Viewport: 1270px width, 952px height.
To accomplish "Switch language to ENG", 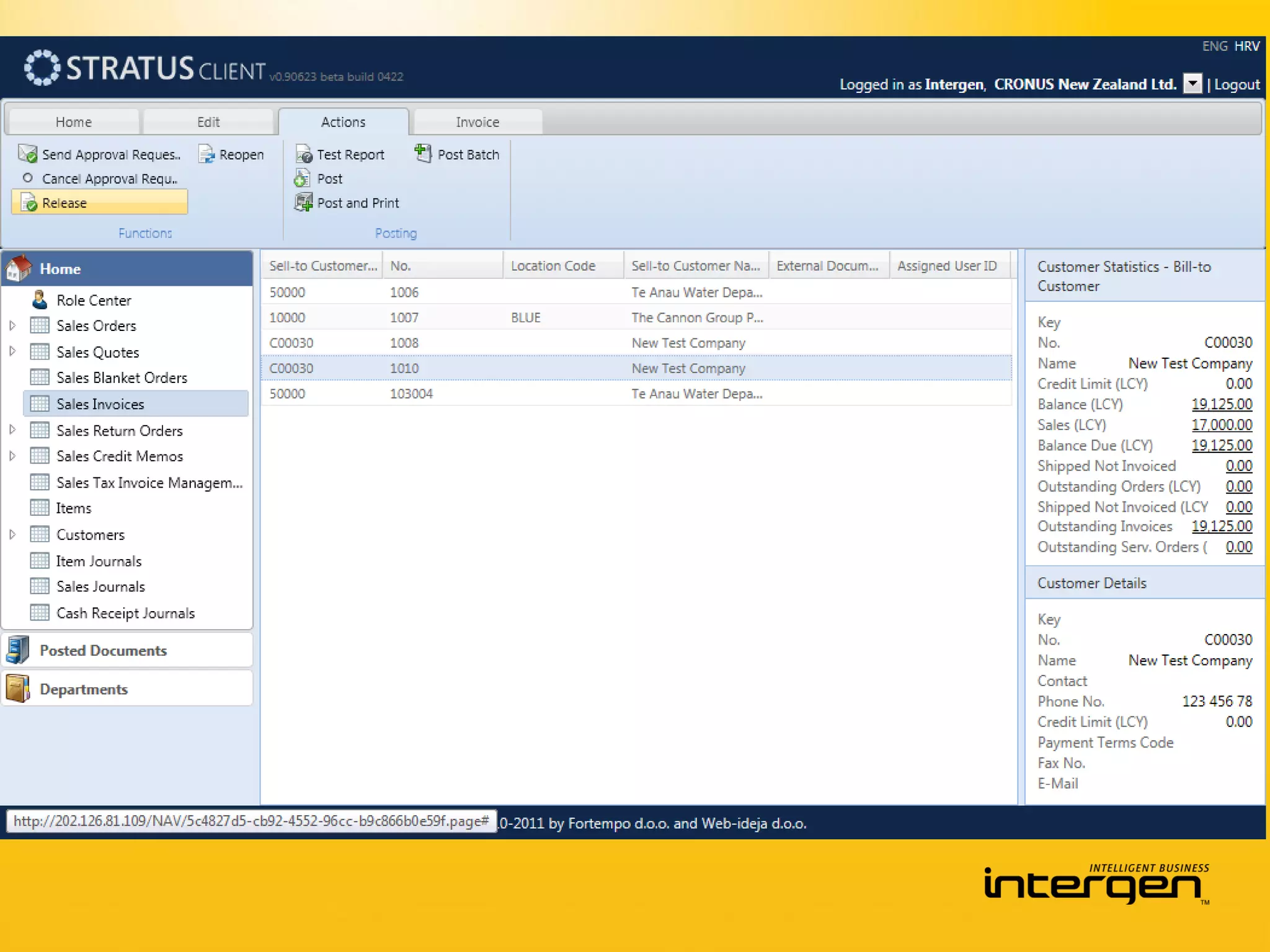I will coord(1215,46).
